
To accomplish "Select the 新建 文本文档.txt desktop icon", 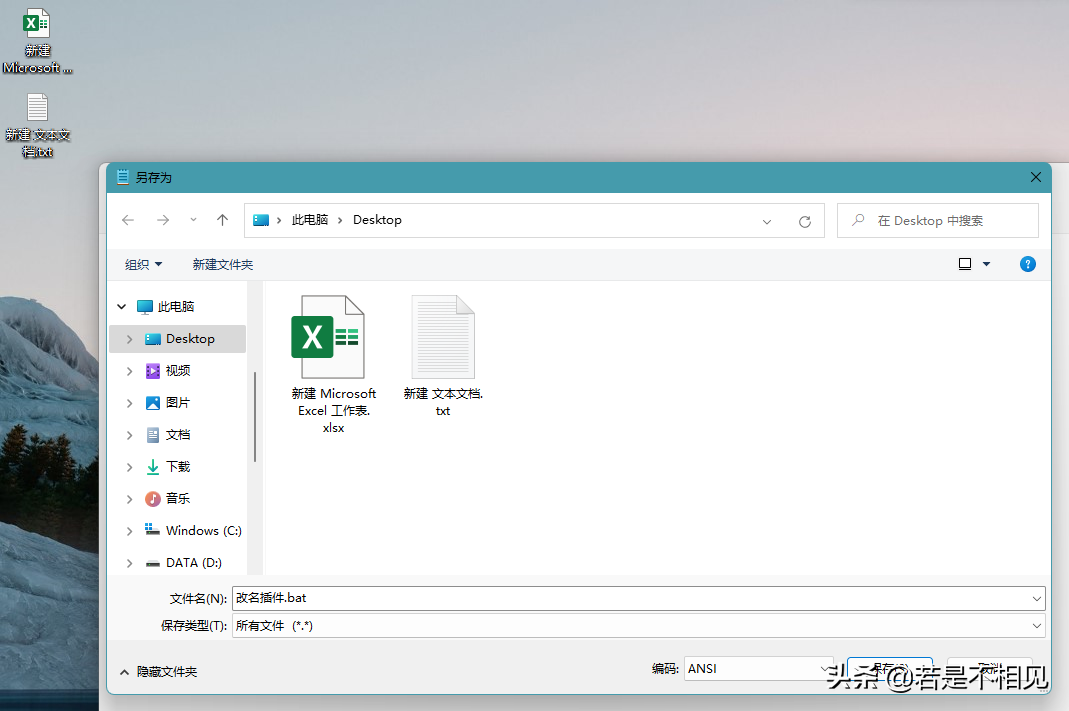I will pyautogui.click(x=37, y=126).
